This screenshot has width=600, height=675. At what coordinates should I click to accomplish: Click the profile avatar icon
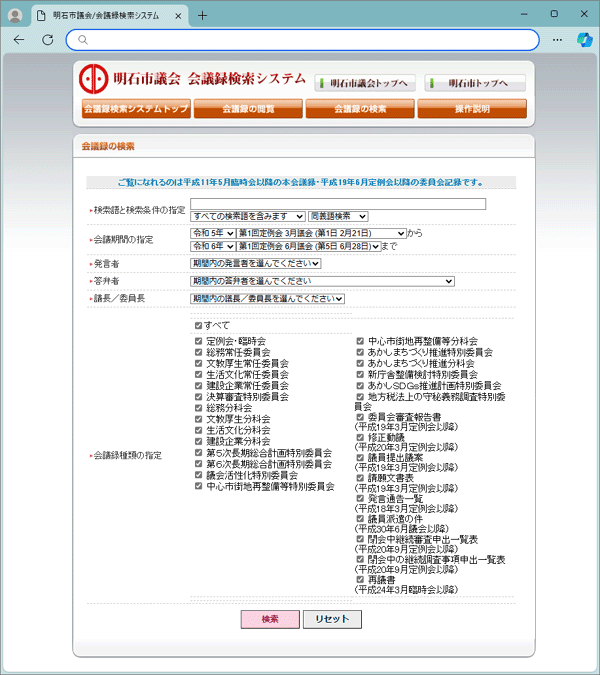tap(15, 16)
